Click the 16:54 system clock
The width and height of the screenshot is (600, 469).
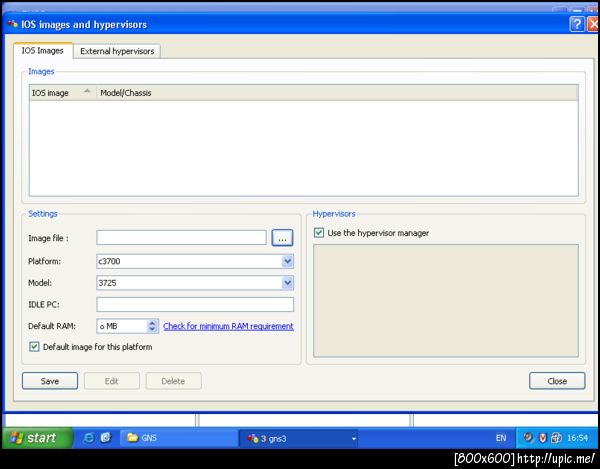[x=577, y=438]
